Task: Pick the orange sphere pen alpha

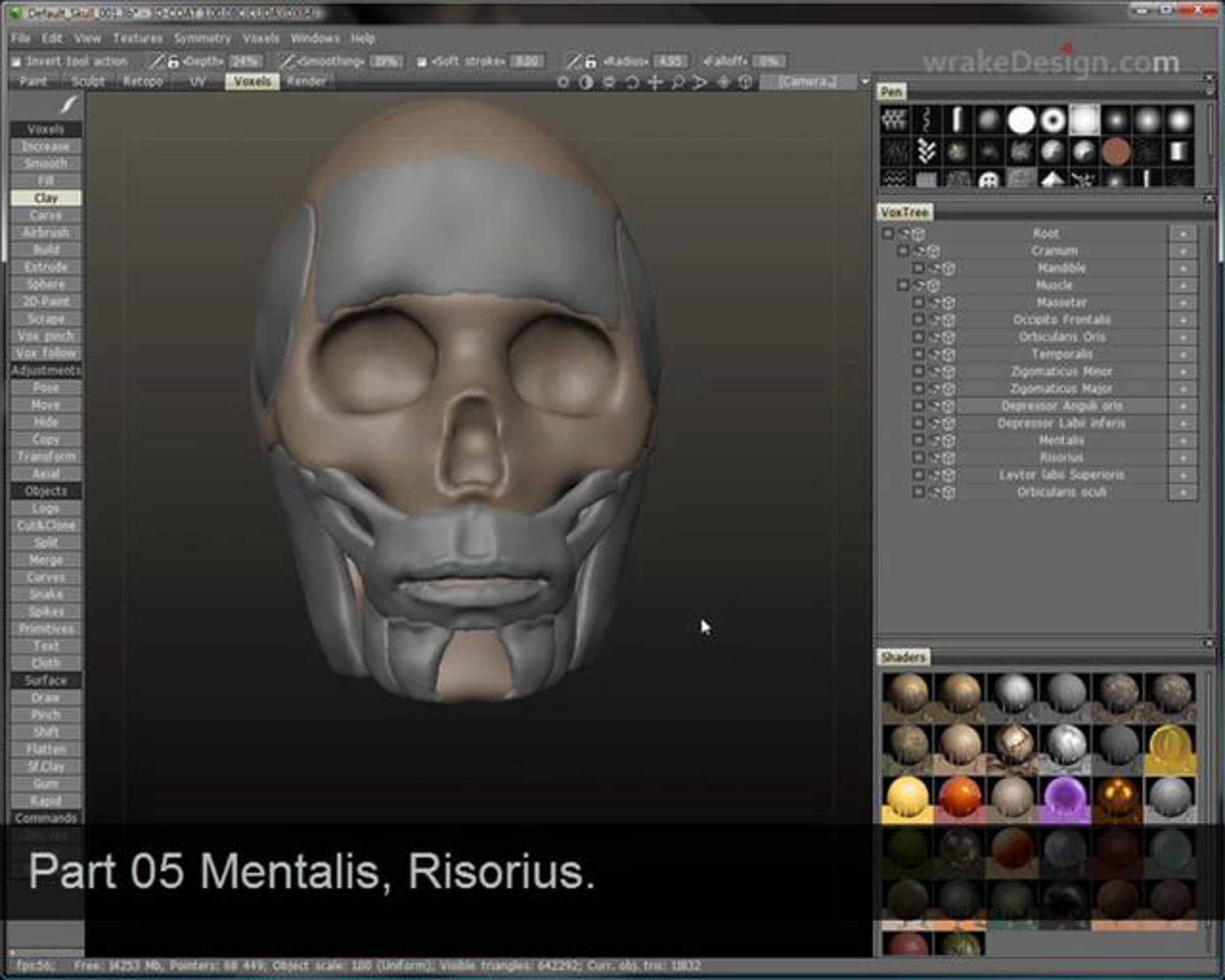Action: [1115, 151]
